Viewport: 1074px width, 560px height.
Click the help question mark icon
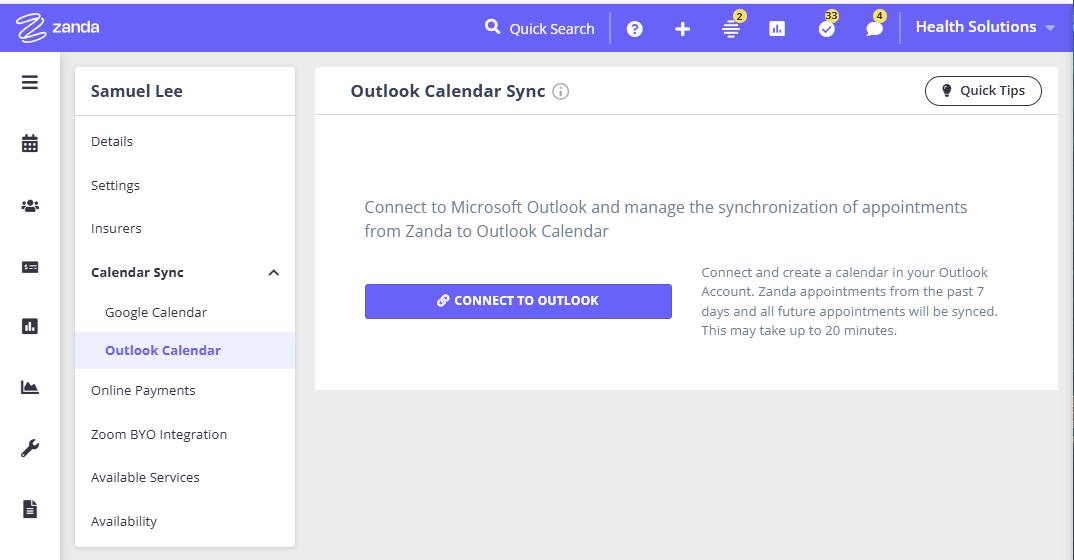[634, 29]
